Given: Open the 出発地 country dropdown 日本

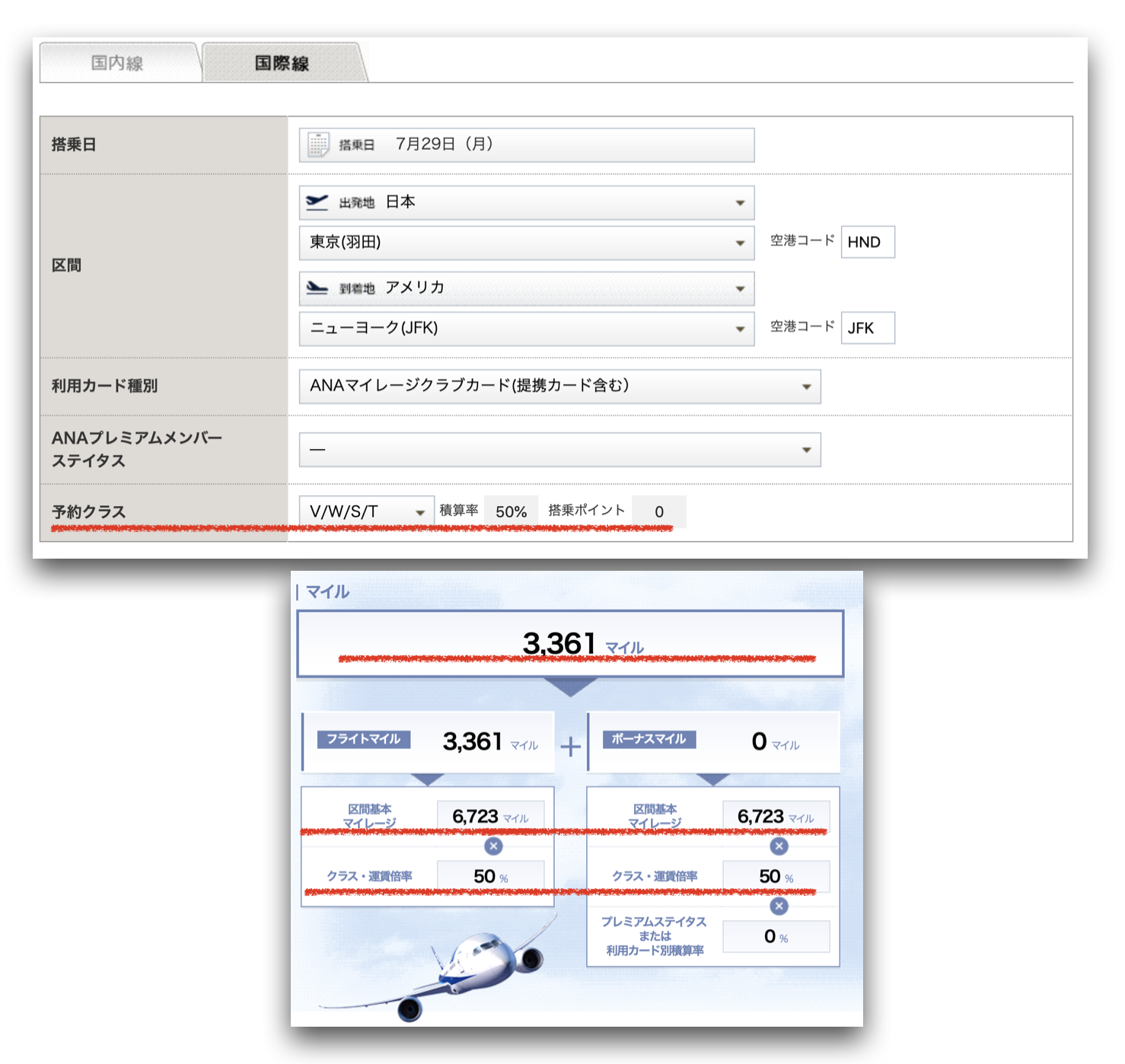Looking at the screenshot, I should (x=527, y=202).
